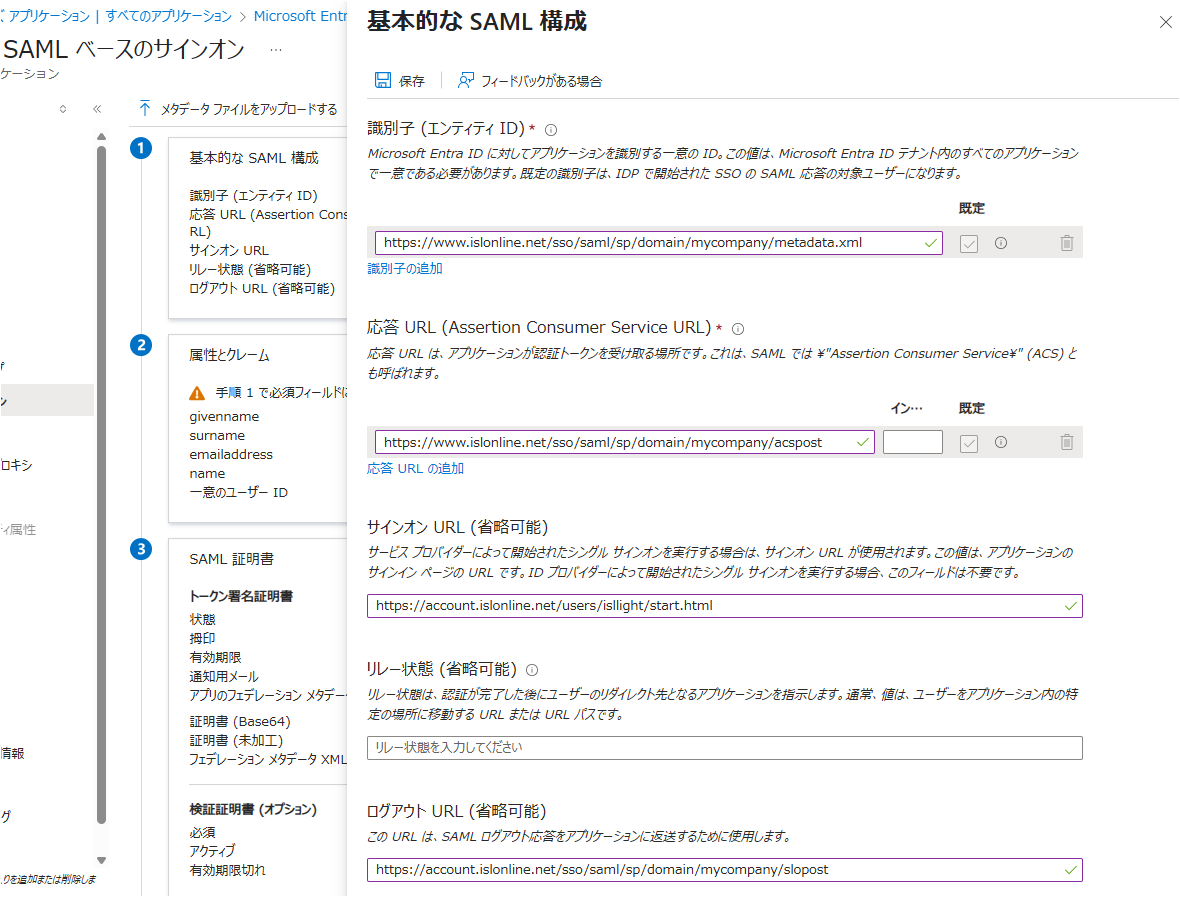Image resolution: width=1180 pixels, height=897 pixels.
Task: Select the emailaddress claim row
Action: (x=231, y=455)
